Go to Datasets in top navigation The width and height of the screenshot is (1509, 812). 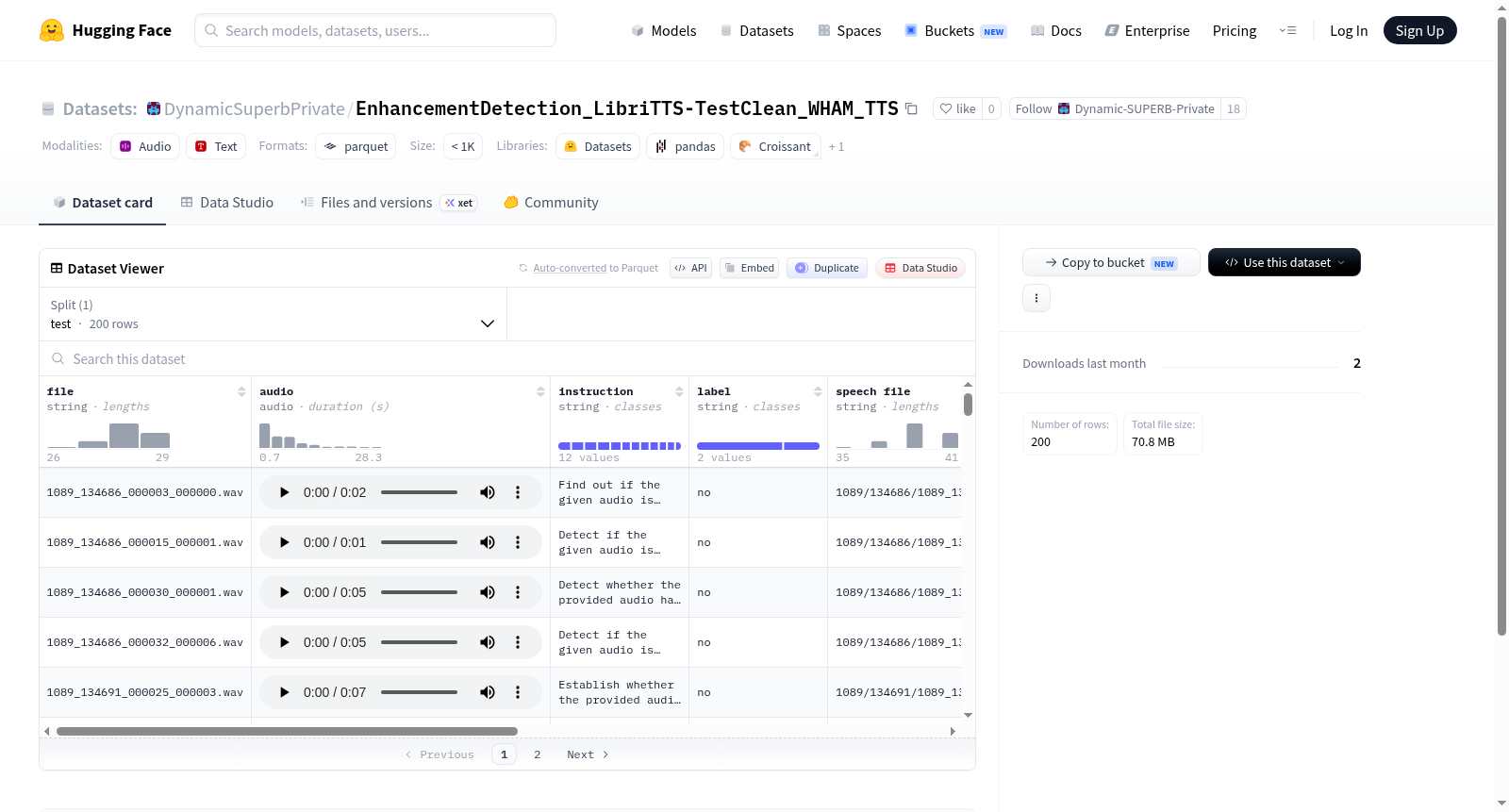(x=756, y=30)
